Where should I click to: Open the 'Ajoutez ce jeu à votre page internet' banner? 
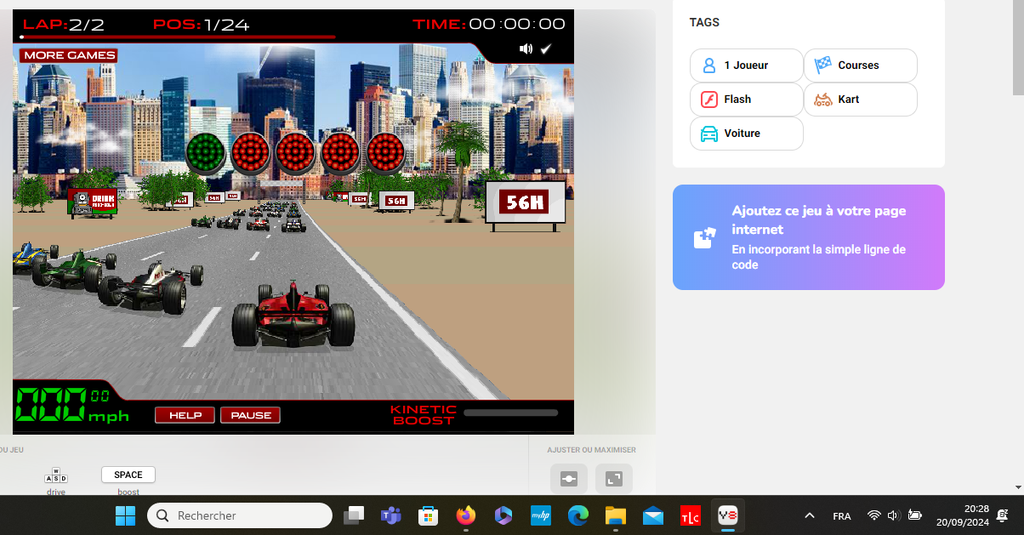point(808,237)
